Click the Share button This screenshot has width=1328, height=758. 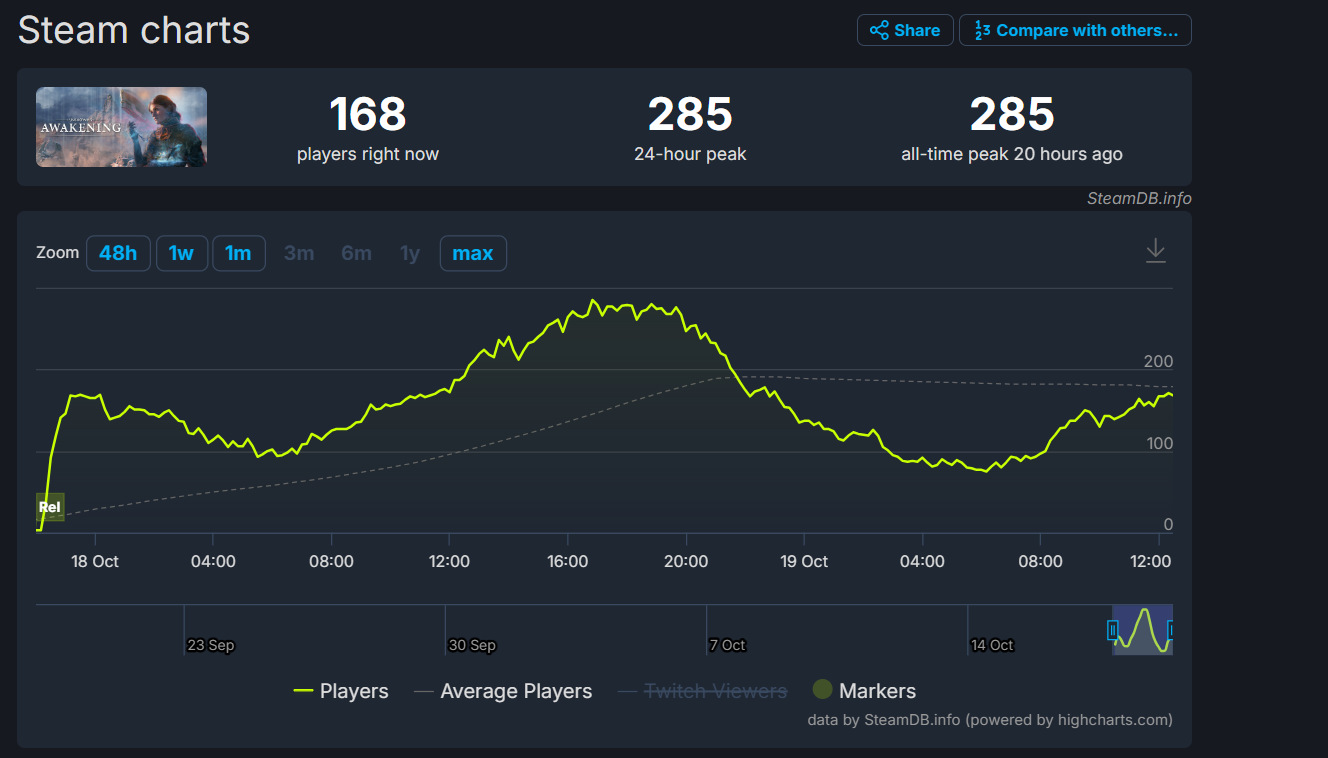tap(905, 30)
